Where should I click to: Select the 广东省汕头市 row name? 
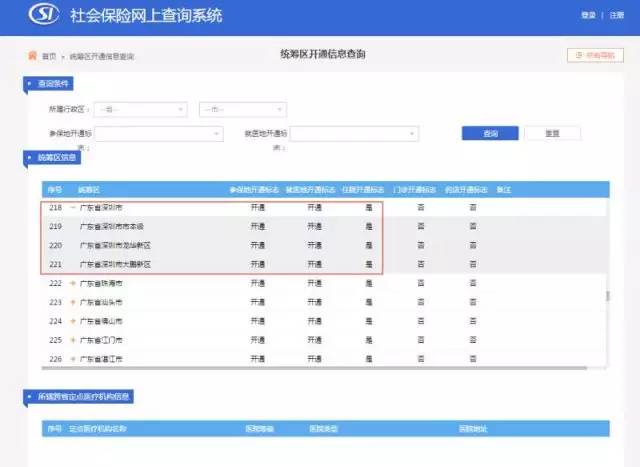click(x=101, y=302)
